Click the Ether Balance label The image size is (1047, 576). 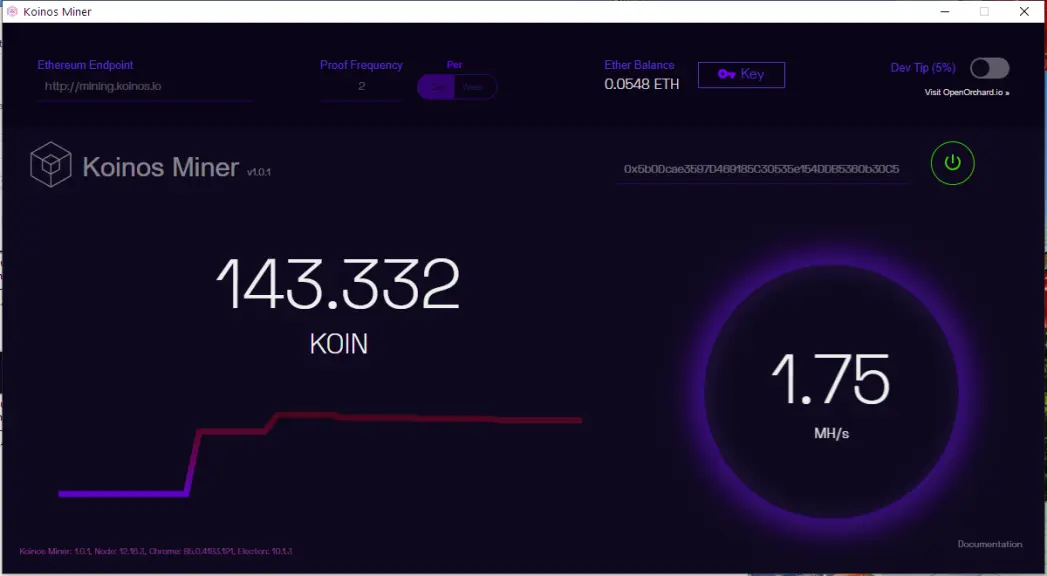[639, 65]
